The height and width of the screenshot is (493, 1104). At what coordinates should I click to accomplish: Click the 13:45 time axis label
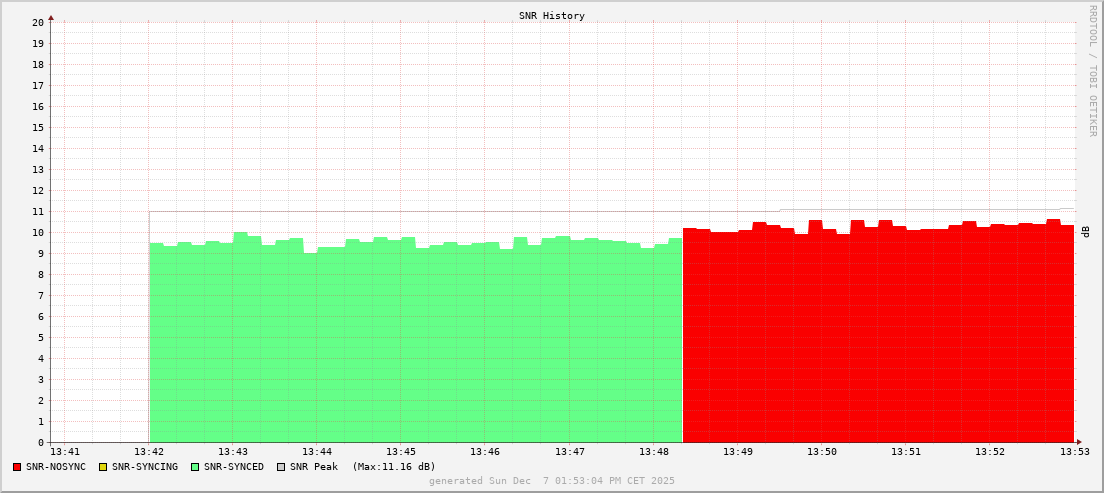click(x=401, y=453)
